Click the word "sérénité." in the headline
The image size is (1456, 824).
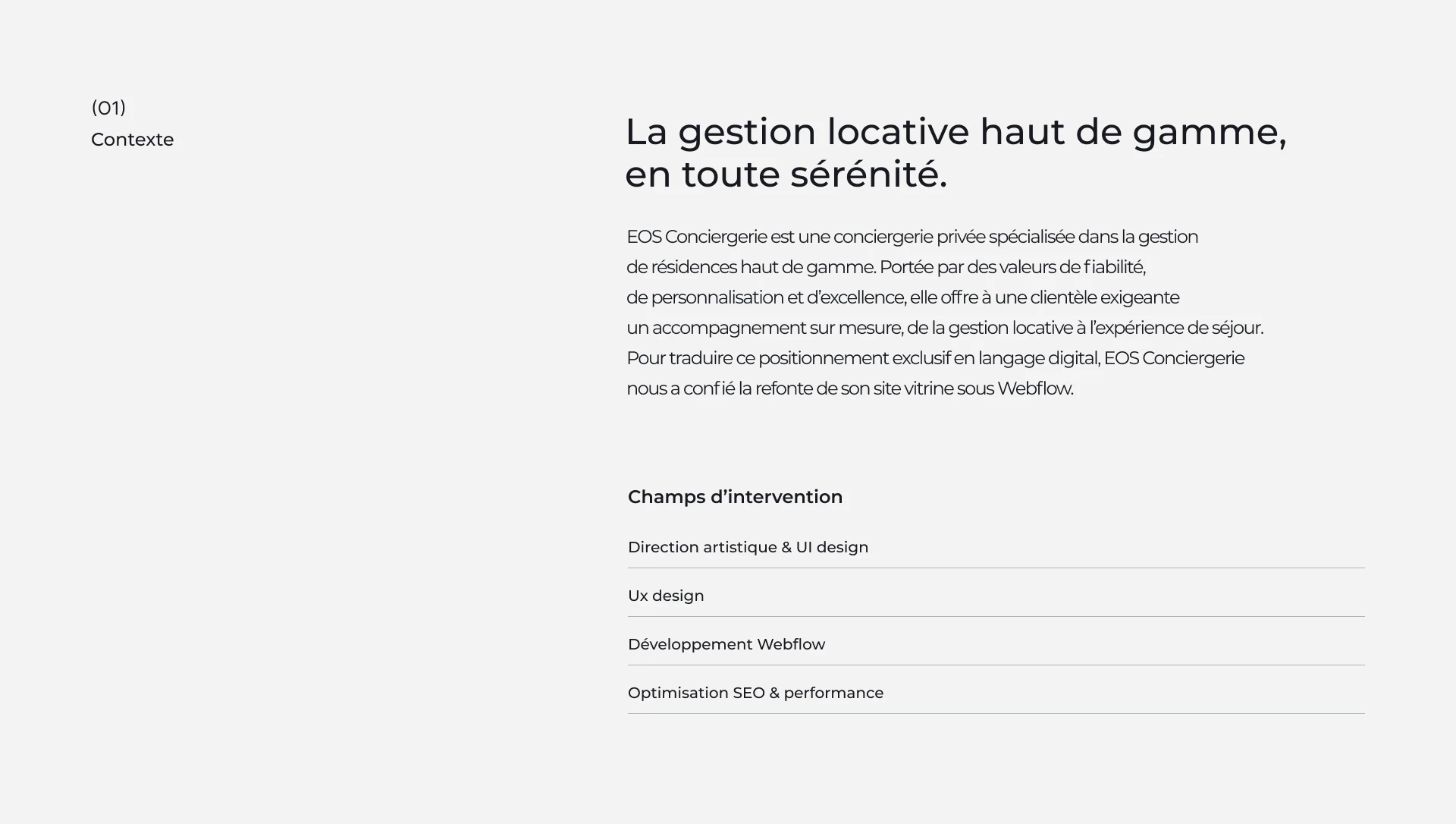click(x=868, y=175)
